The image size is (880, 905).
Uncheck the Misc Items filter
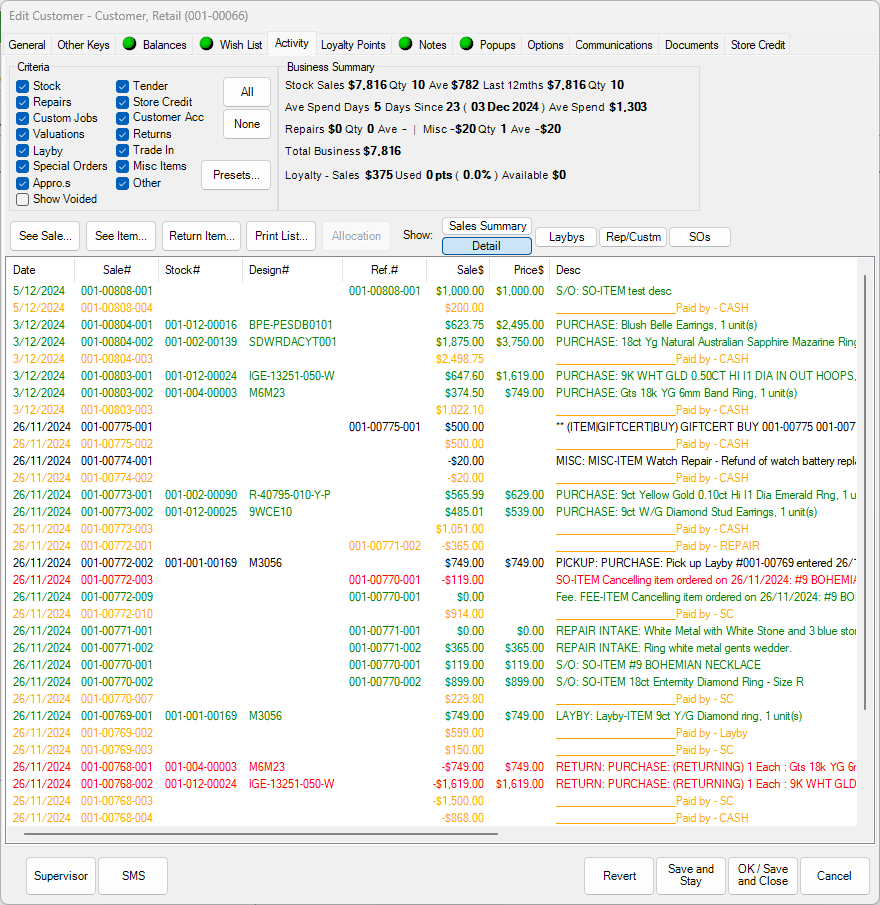(x=122, y=166)
